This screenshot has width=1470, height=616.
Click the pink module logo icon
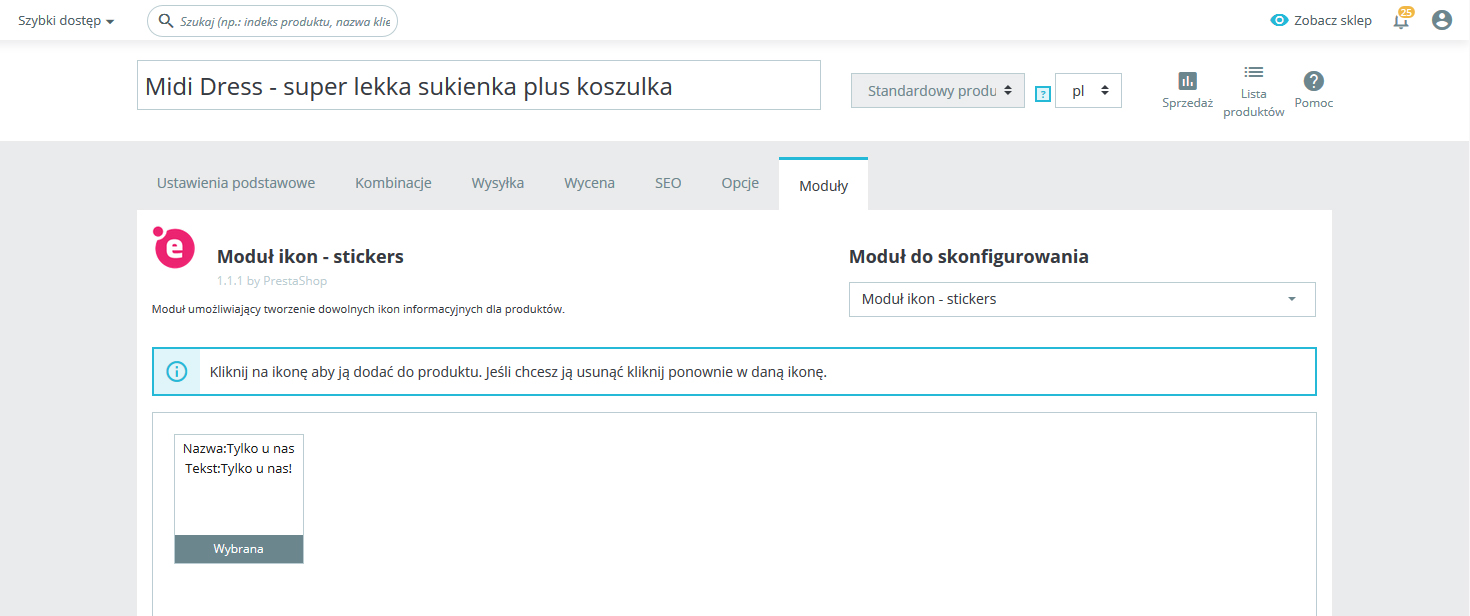174,247
